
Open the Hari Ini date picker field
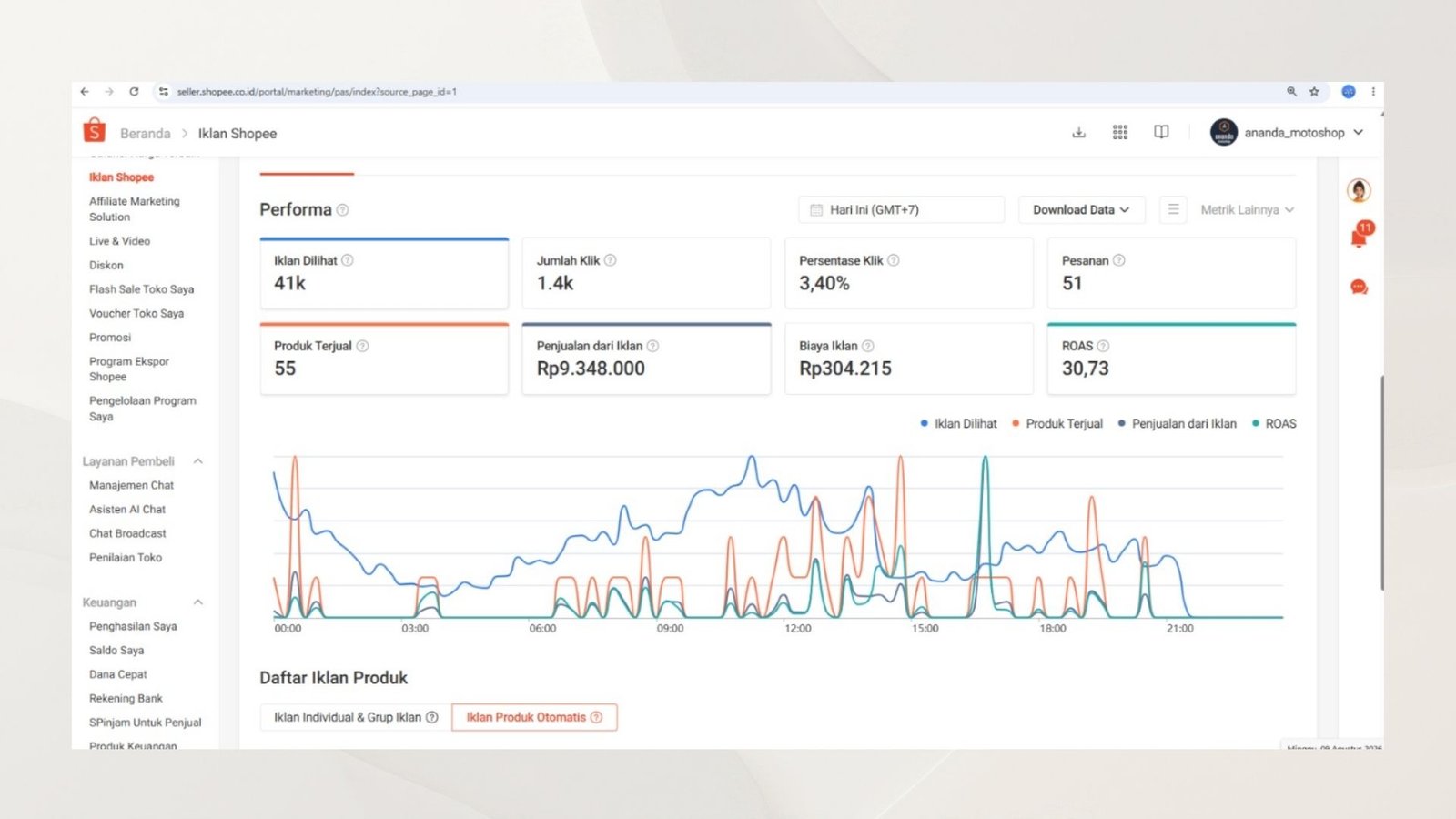click(x=902, y=210)
